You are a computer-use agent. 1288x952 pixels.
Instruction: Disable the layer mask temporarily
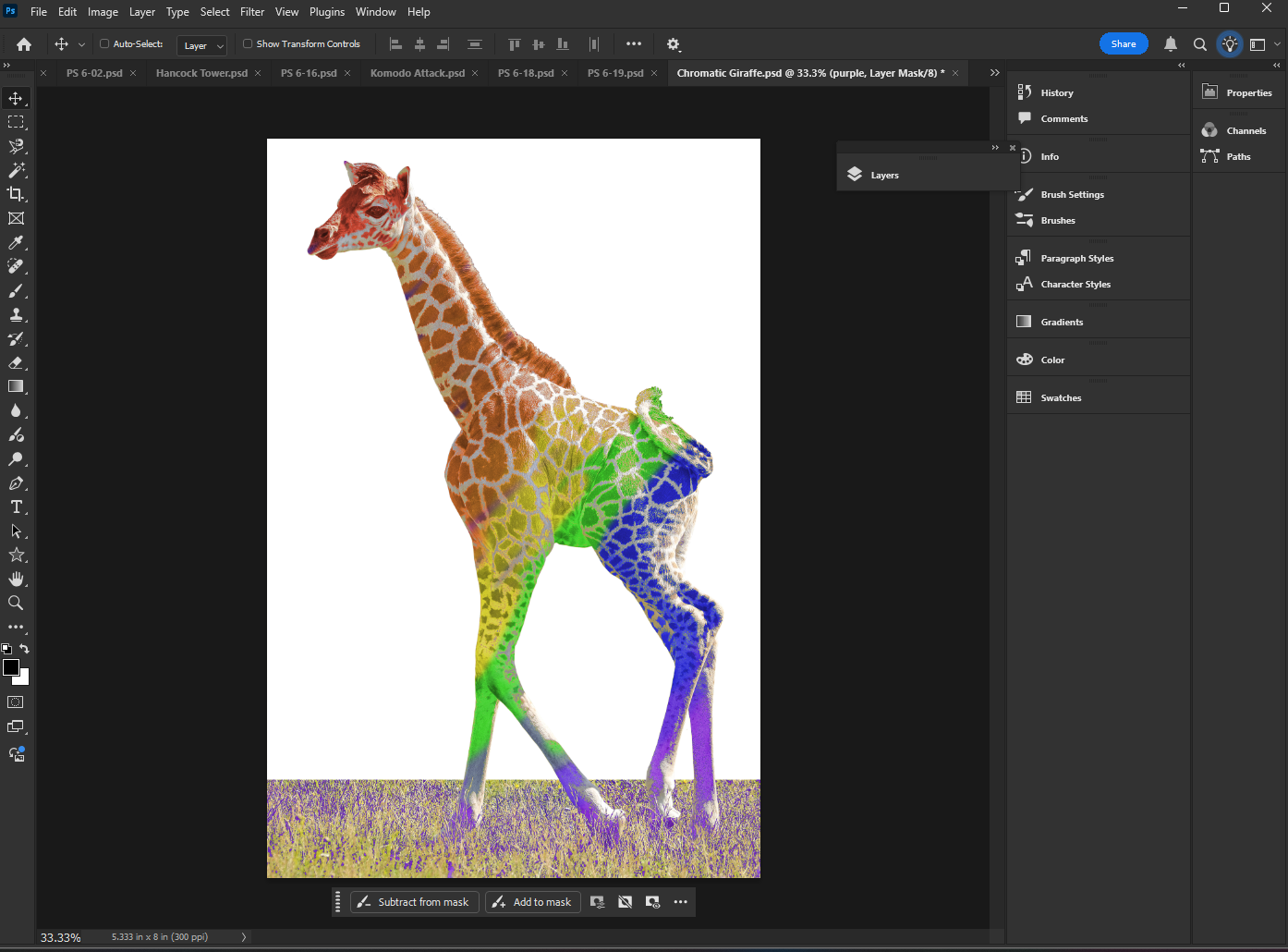click(x=626, y=902)
